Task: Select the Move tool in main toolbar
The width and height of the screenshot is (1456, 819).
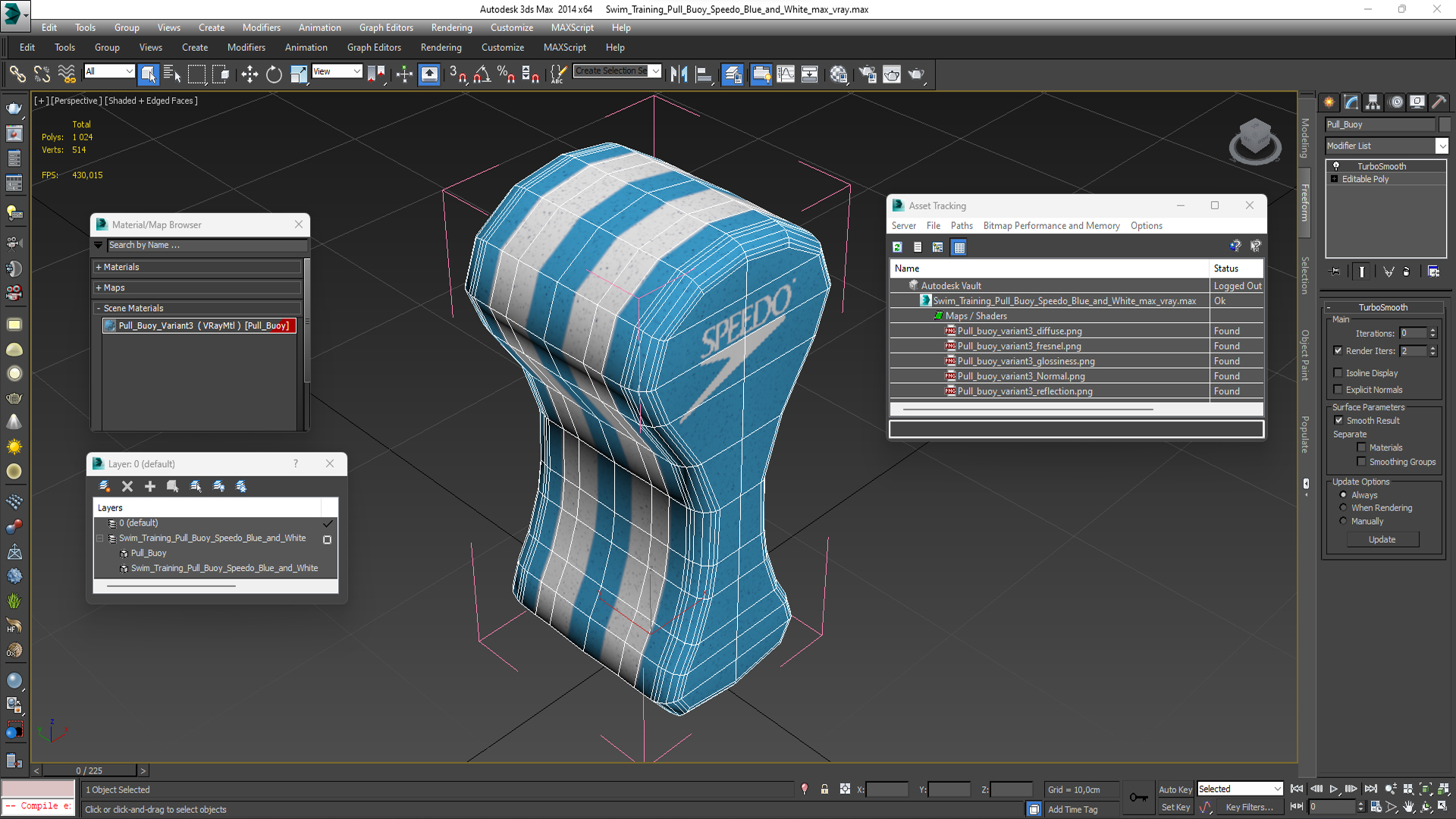Action: (249, 74)
